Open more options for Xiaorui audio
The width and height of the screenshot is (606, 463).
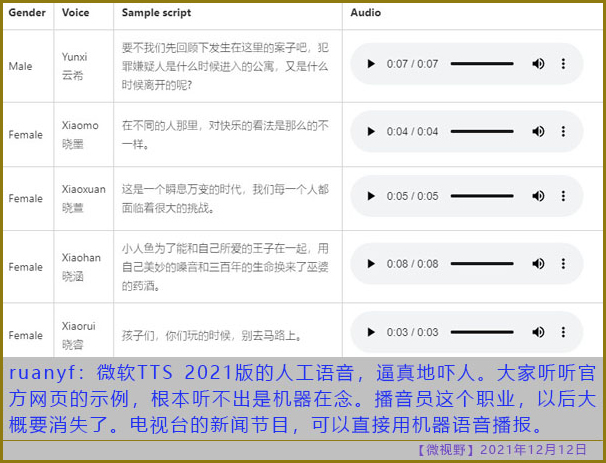(563, 332)
